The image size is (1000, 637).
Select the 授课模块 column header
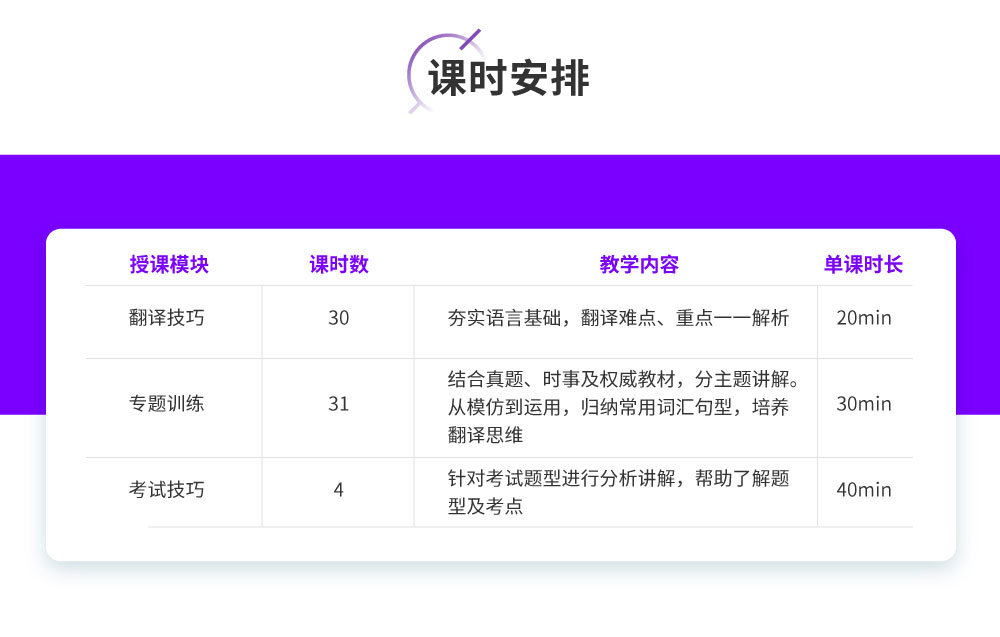[169, 264]
